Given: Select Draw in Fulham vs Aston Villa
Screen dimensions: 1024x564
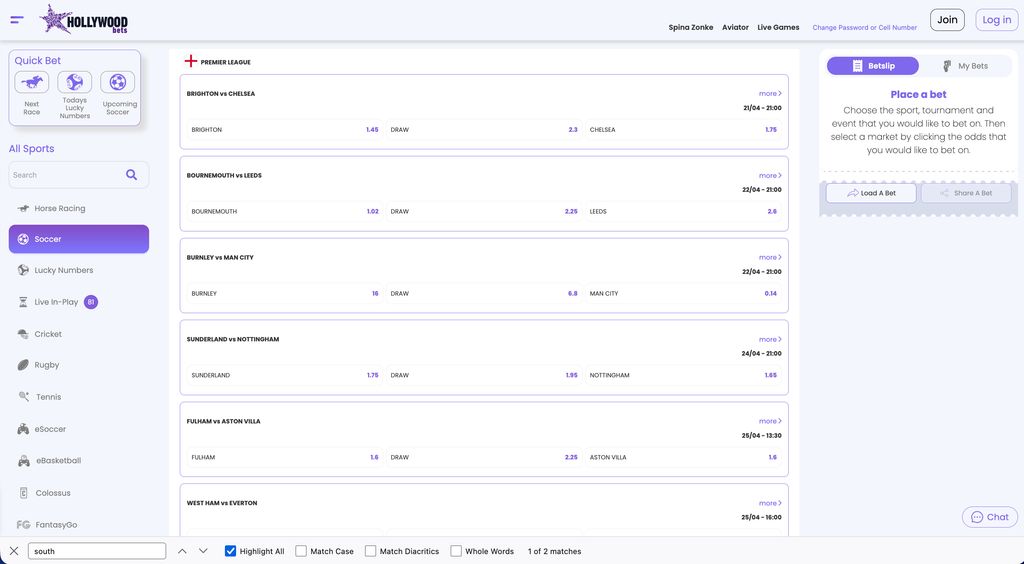Looking at the screenshot, I should 484,458.
